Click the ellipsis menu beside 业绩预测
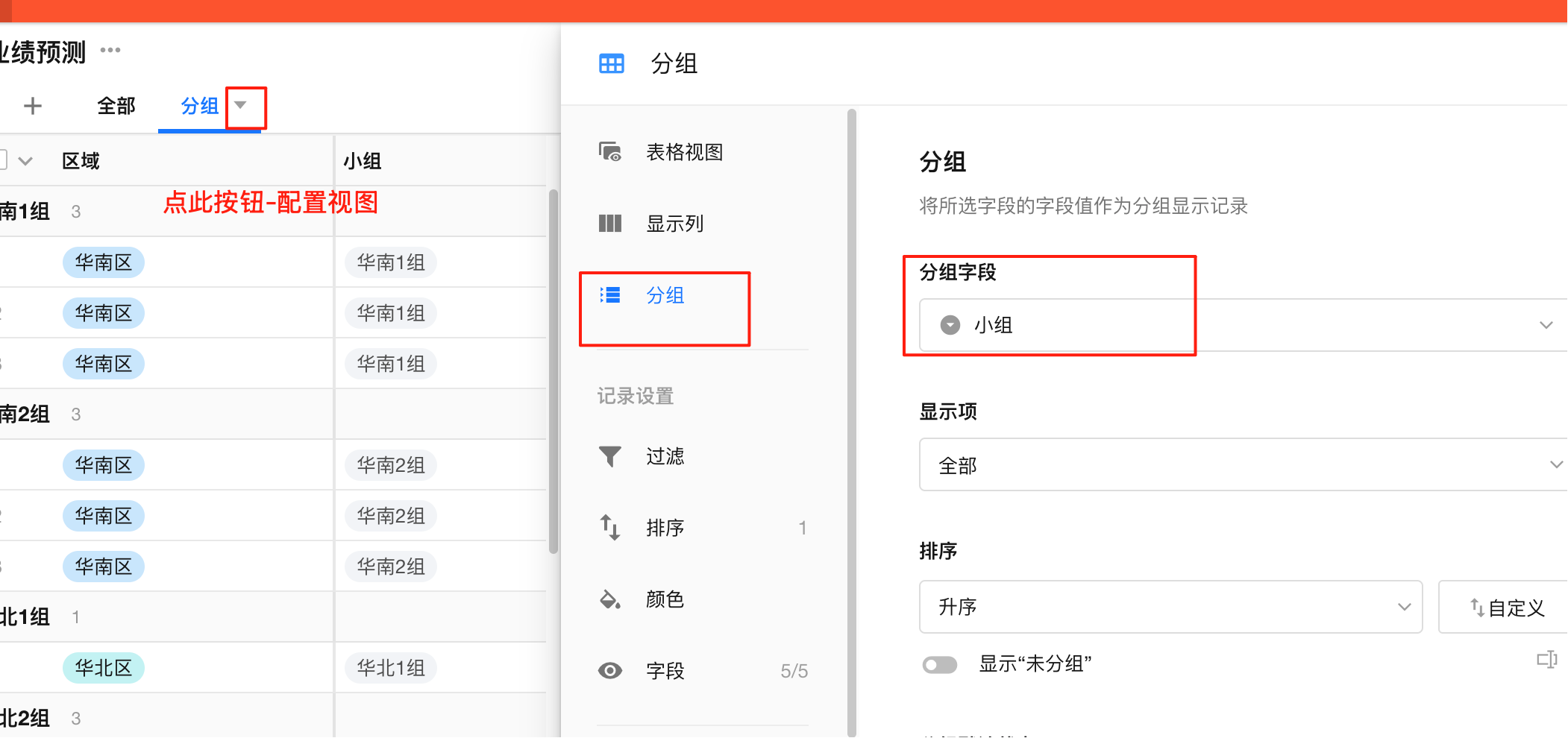The image size is (1568, 738). point(110,50)
